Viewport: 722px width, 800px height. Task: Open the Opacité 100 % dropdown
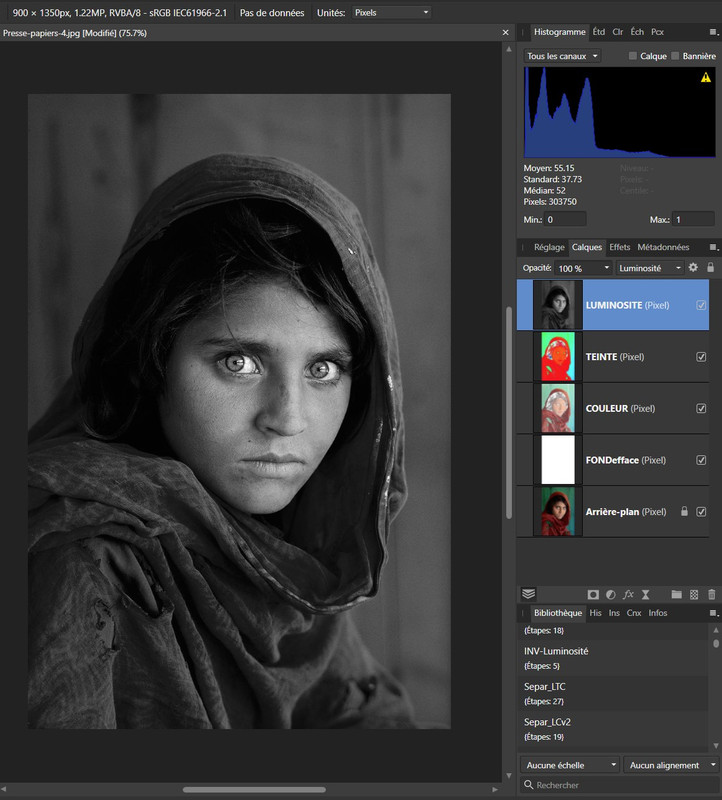point(583,268)
